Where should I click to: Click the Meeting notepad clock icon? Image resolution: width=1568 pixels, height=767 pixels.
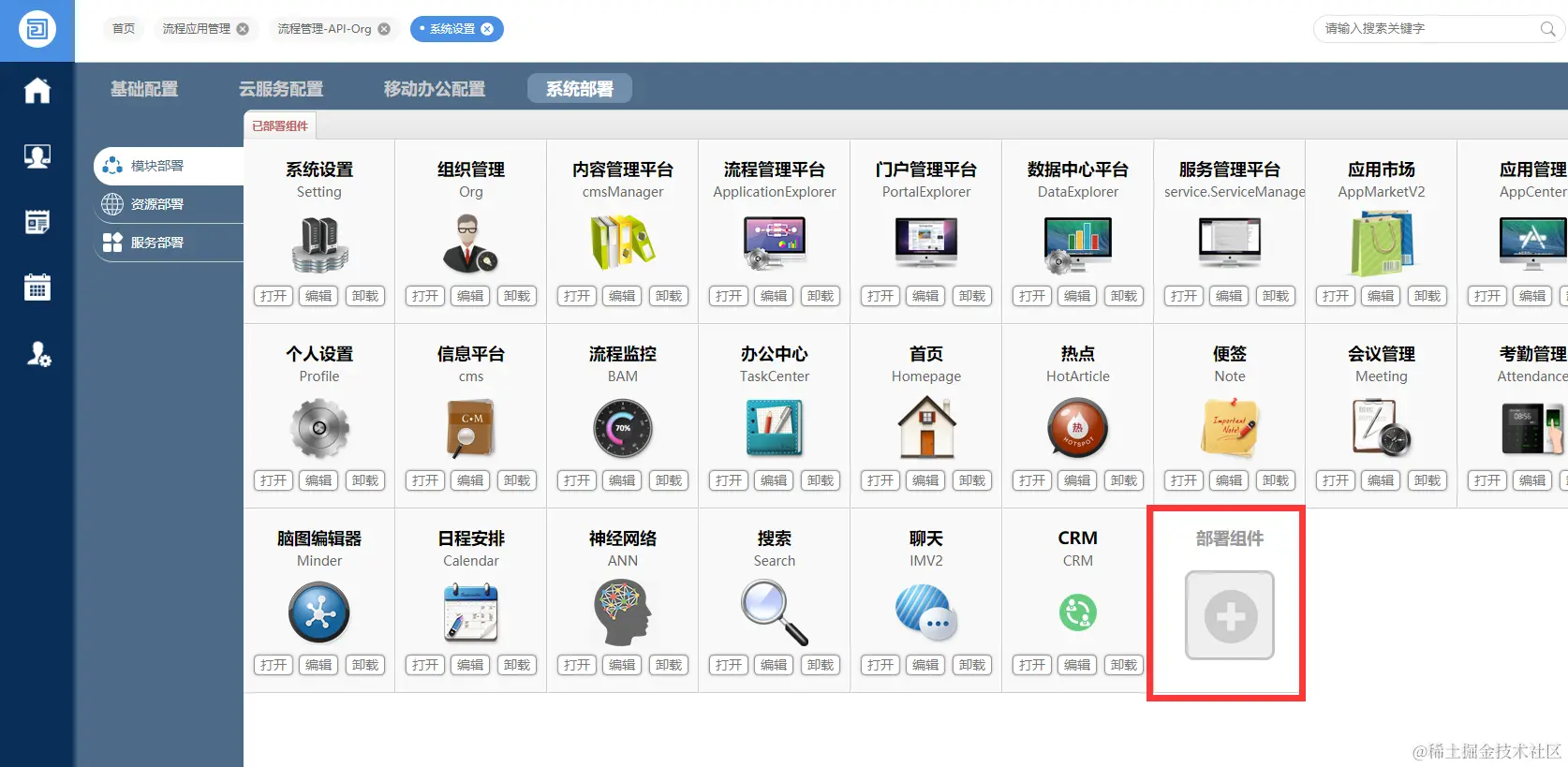click(x=1382, y=427)
